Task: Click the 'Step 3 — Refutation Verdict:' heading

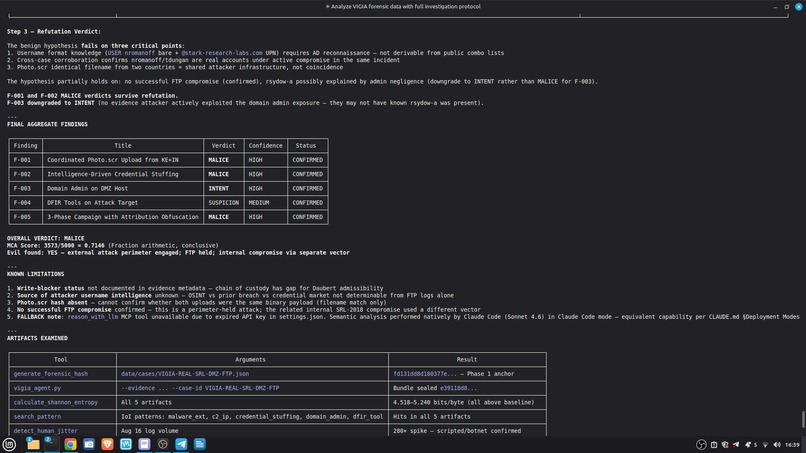Action: click(x=54, y=32)
